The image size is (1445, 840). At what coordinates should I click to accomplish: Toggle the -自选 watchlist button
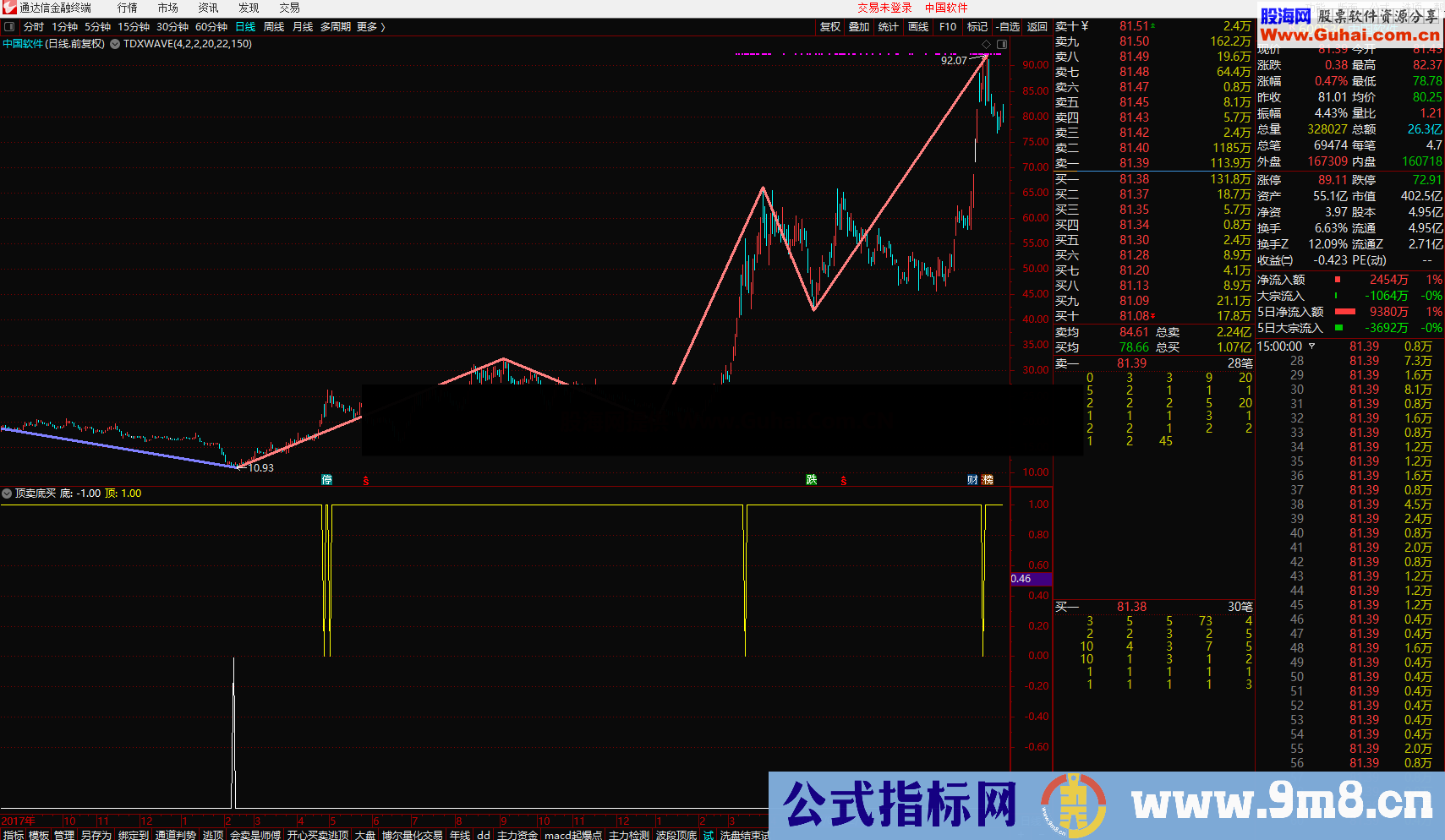tap(1007, 27)
